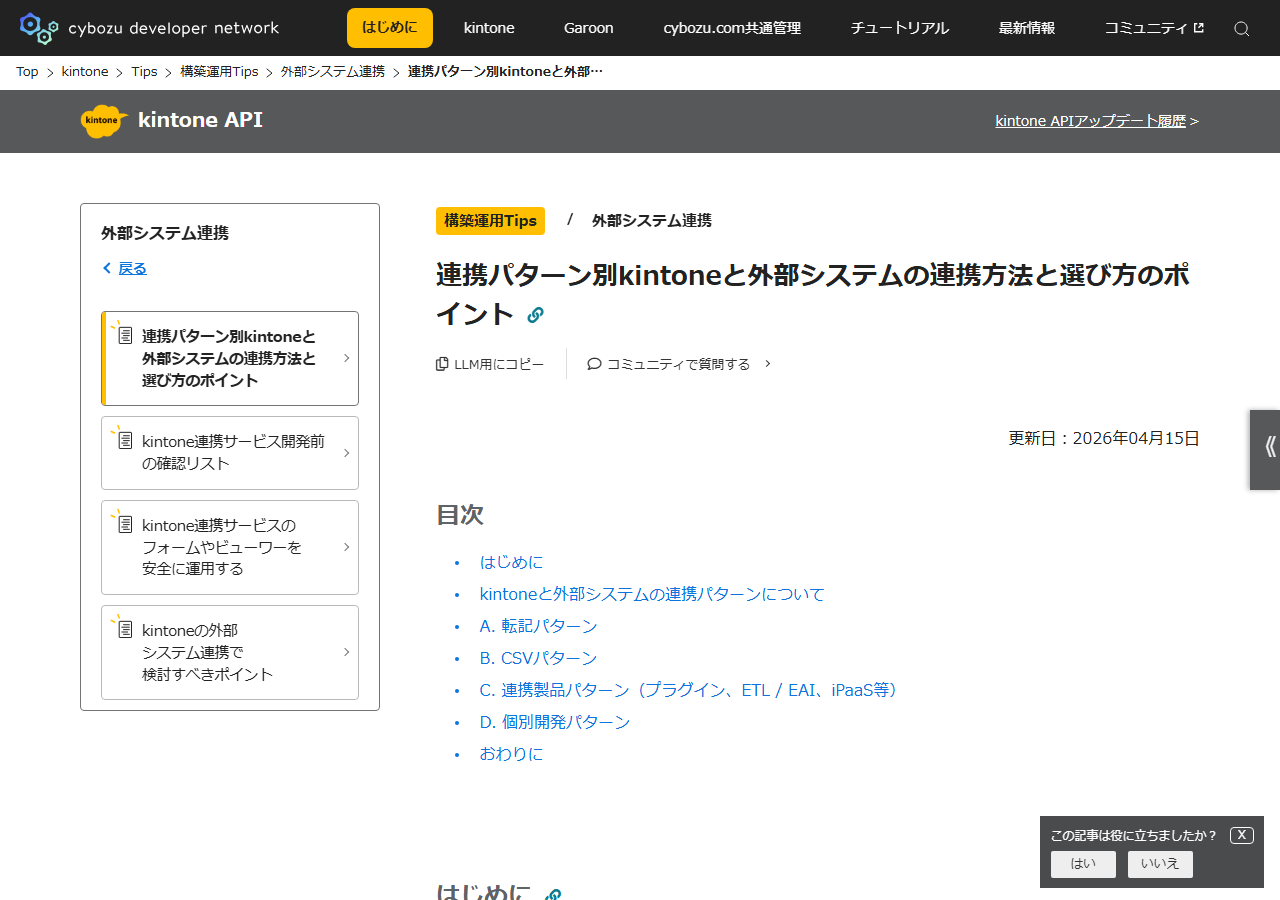Open the コミュニティ external link
This screenshot has width=1280, height=900.
[1154, 28]
